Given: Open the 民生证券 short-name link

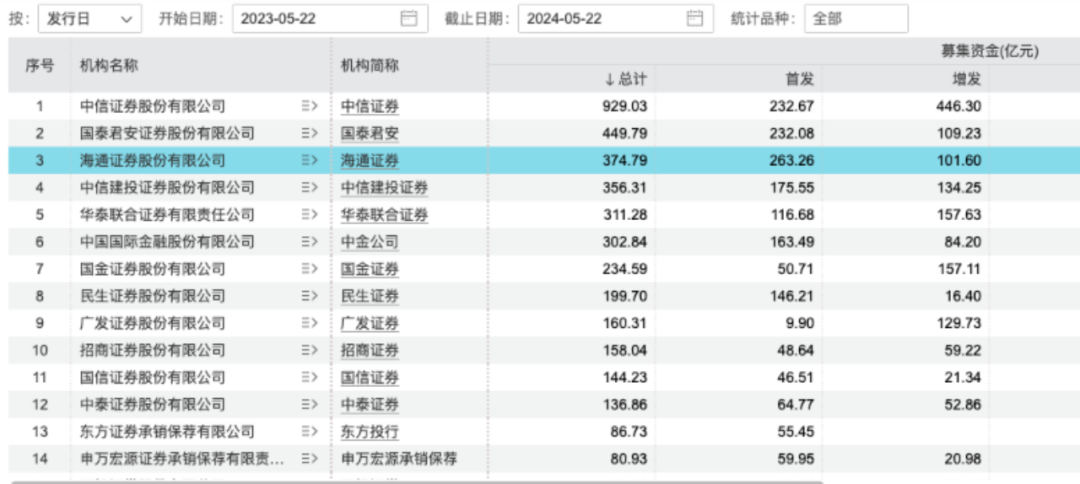Looking at the screenshot, I should click(x=370, y=297).
